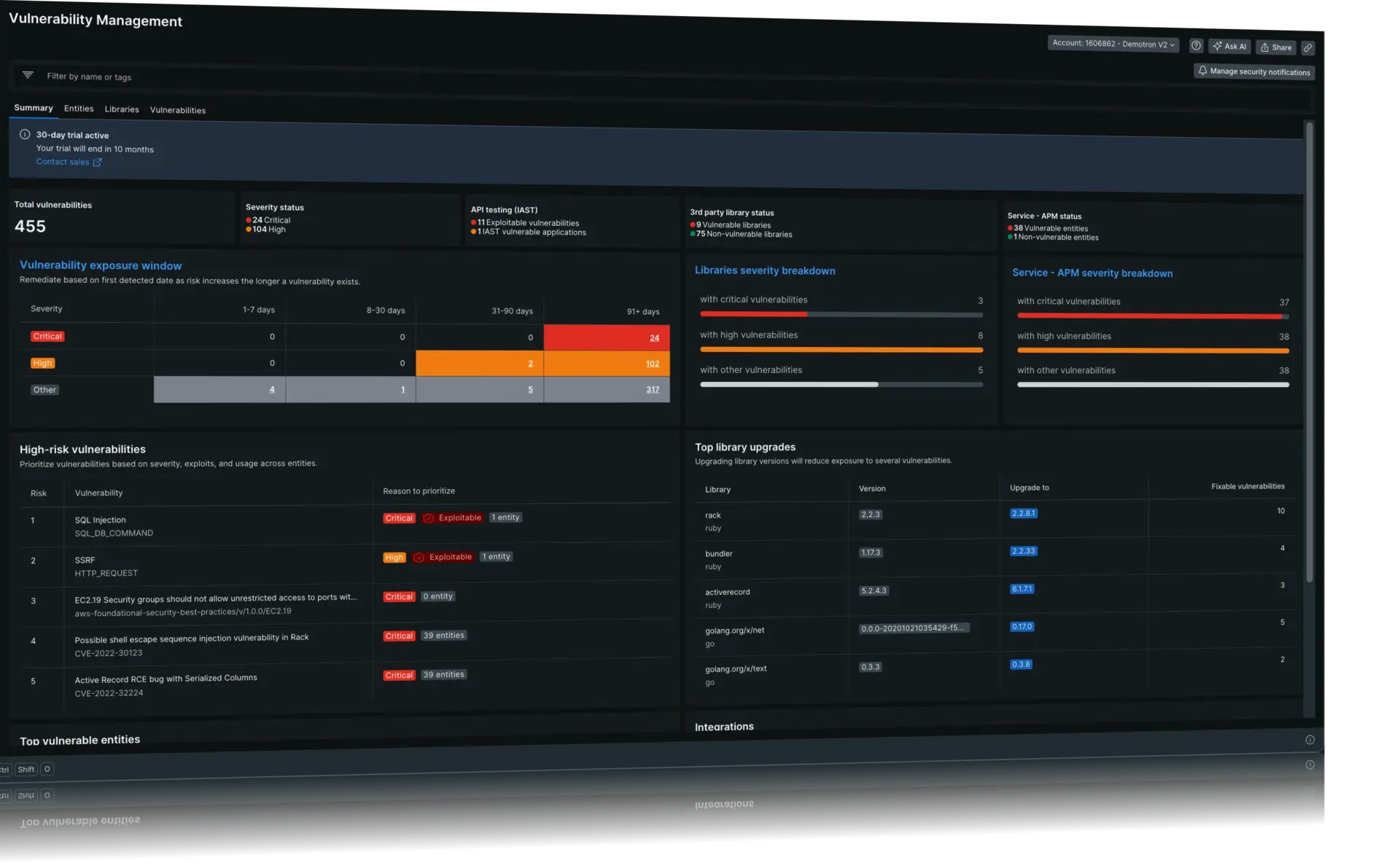1400x863 pixels.
Task: Click the Filter by name or tags field
Action: pos(90,76)
